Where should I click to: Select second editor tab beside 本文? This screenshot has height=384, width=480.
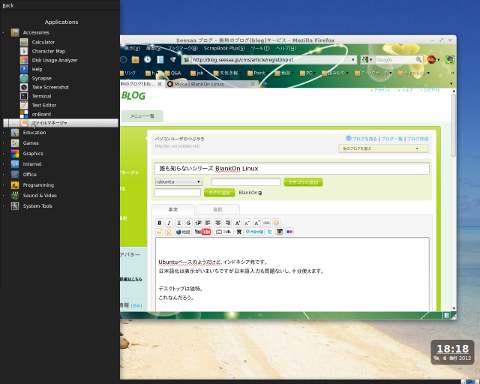(218, 210)
